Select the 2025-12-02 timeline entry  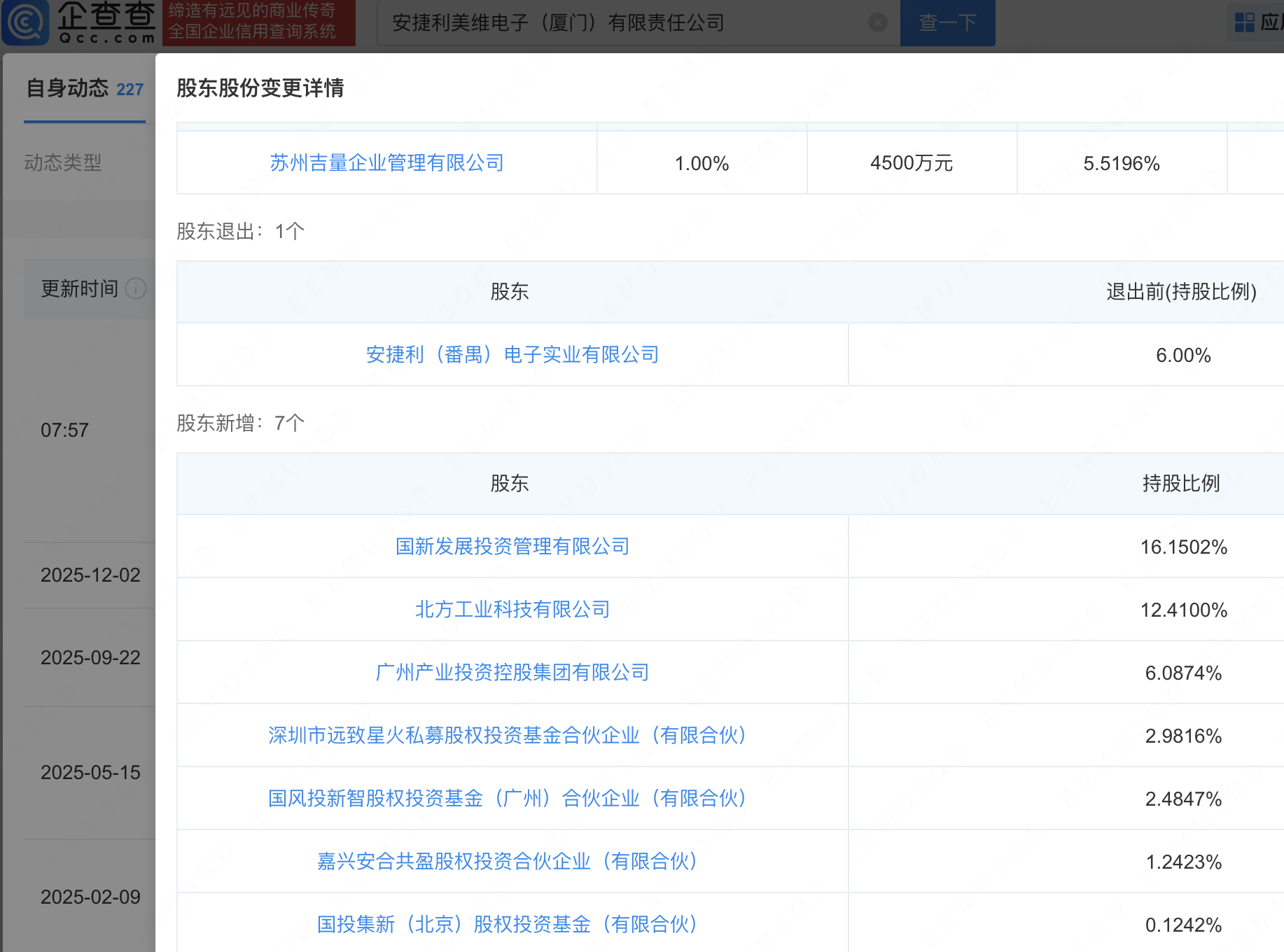(90, 575)
